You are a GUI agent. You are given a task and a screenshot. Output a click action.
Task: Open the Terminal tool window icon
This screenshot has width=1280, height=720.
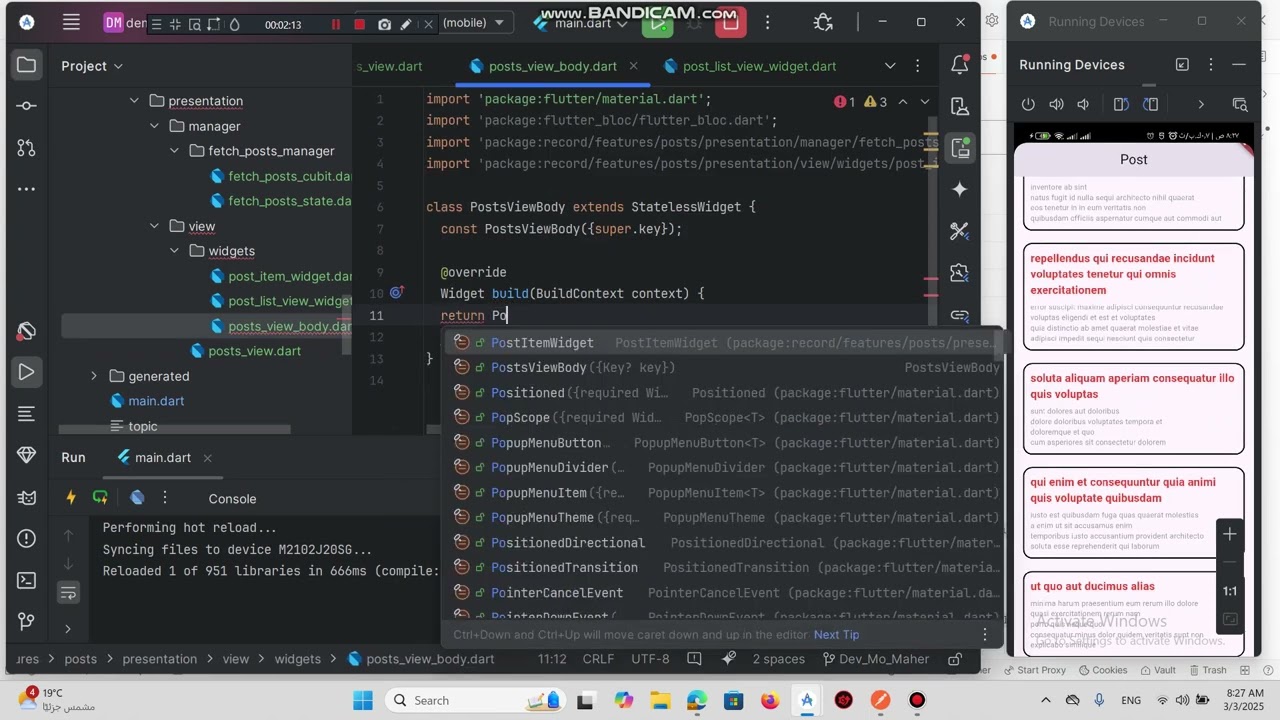click(27, 580)
